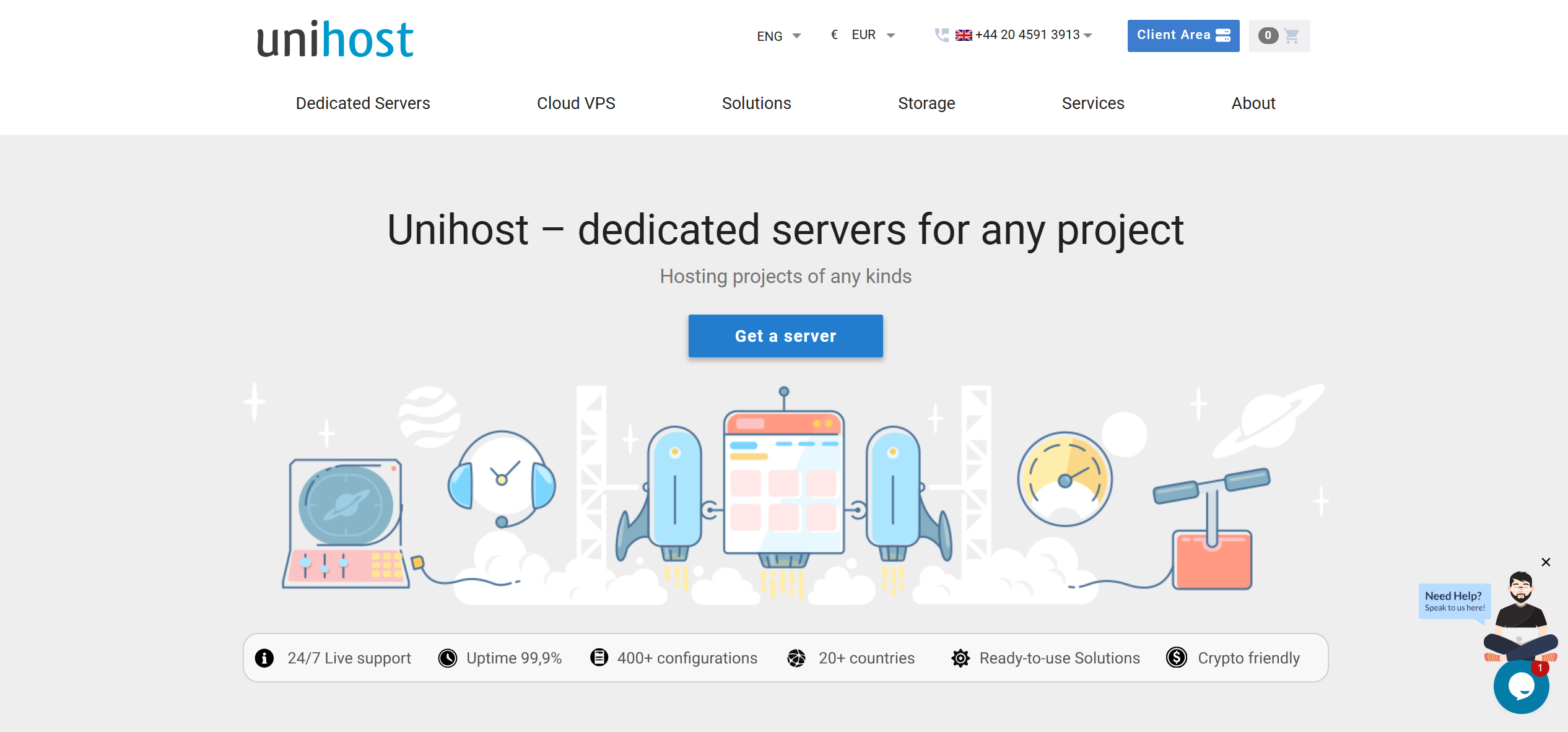
Task: Click the Uptime clock icon
Action: 448,658
